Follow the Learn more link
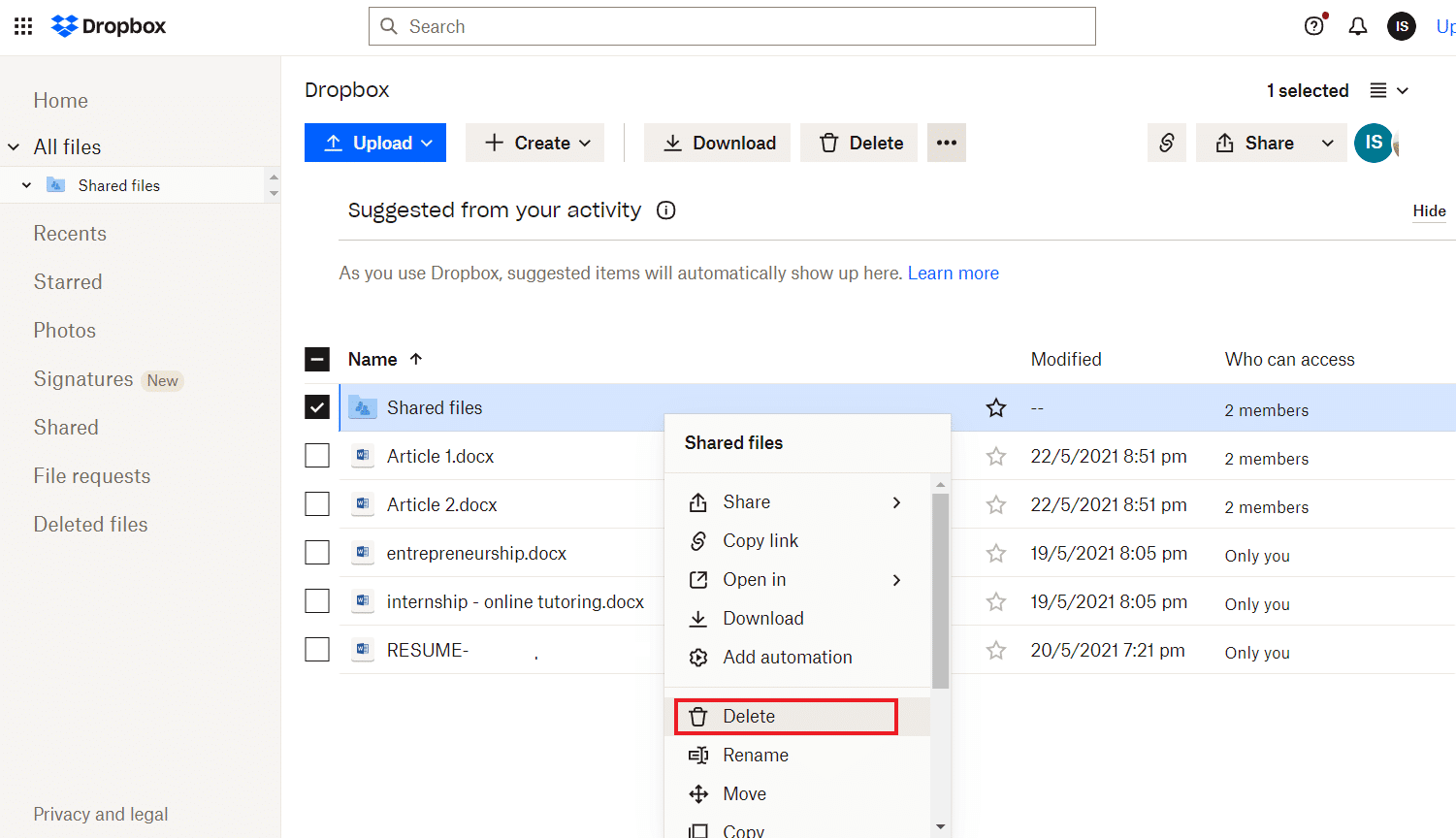 click(954, 274)
